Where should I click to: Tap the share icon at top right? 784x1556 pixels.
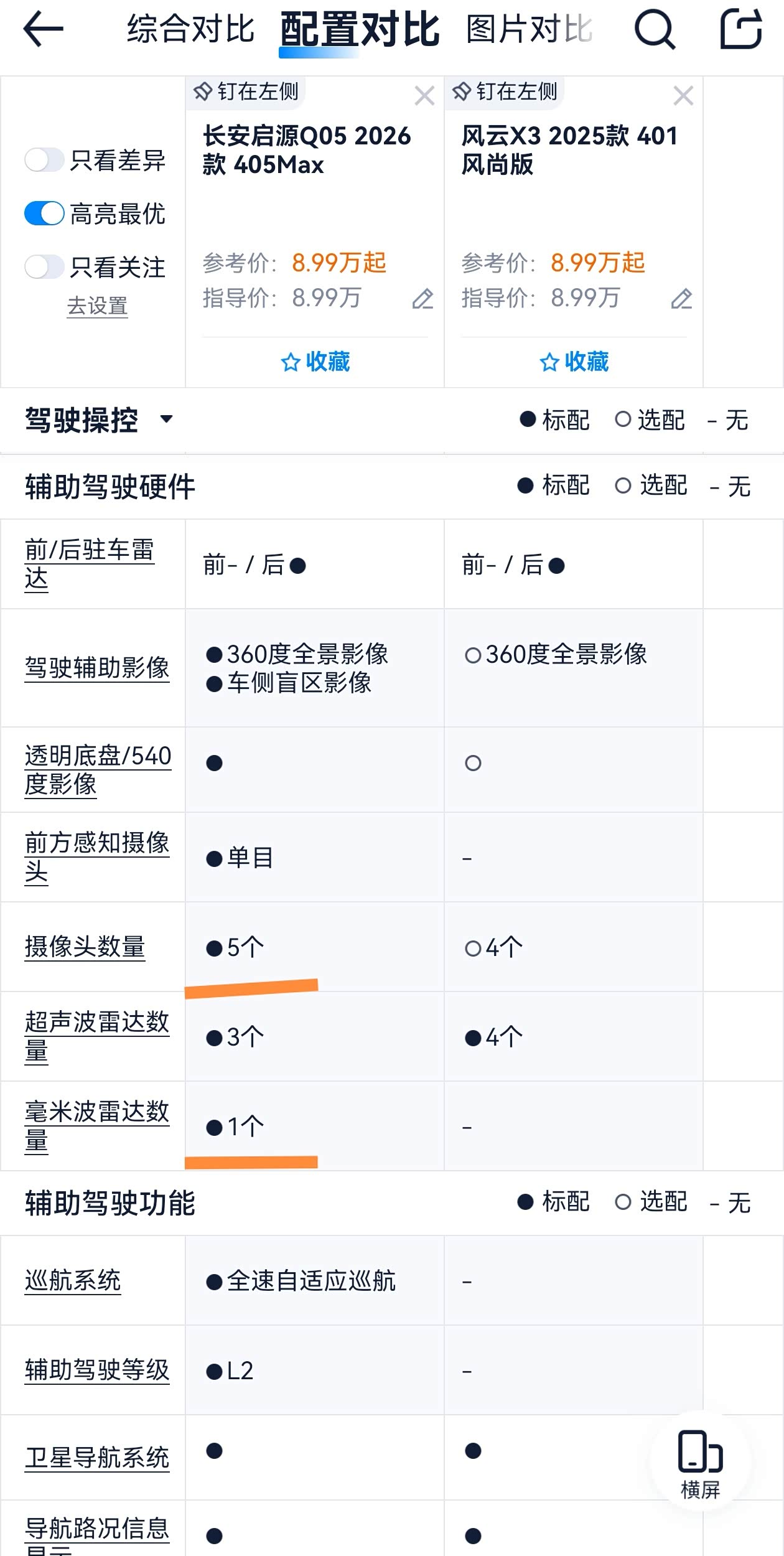(740, 29)
